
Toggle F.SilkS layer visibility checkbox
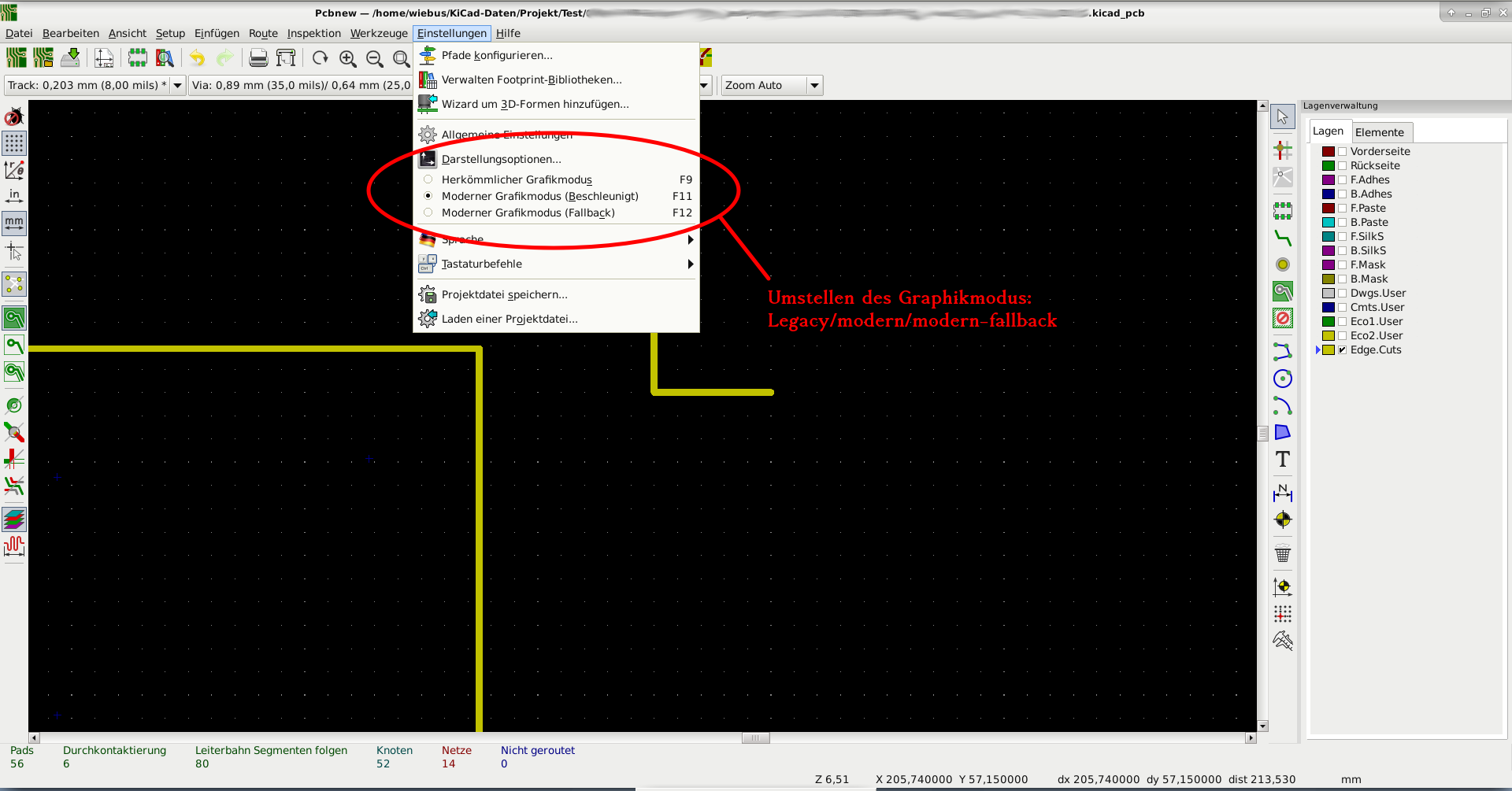1342,236
